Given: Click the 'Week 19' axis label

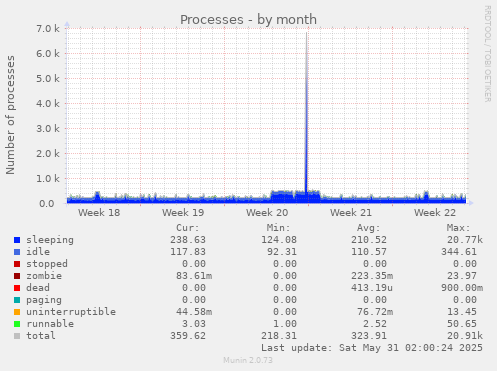Looking at the screenshot, I should 183,213.
